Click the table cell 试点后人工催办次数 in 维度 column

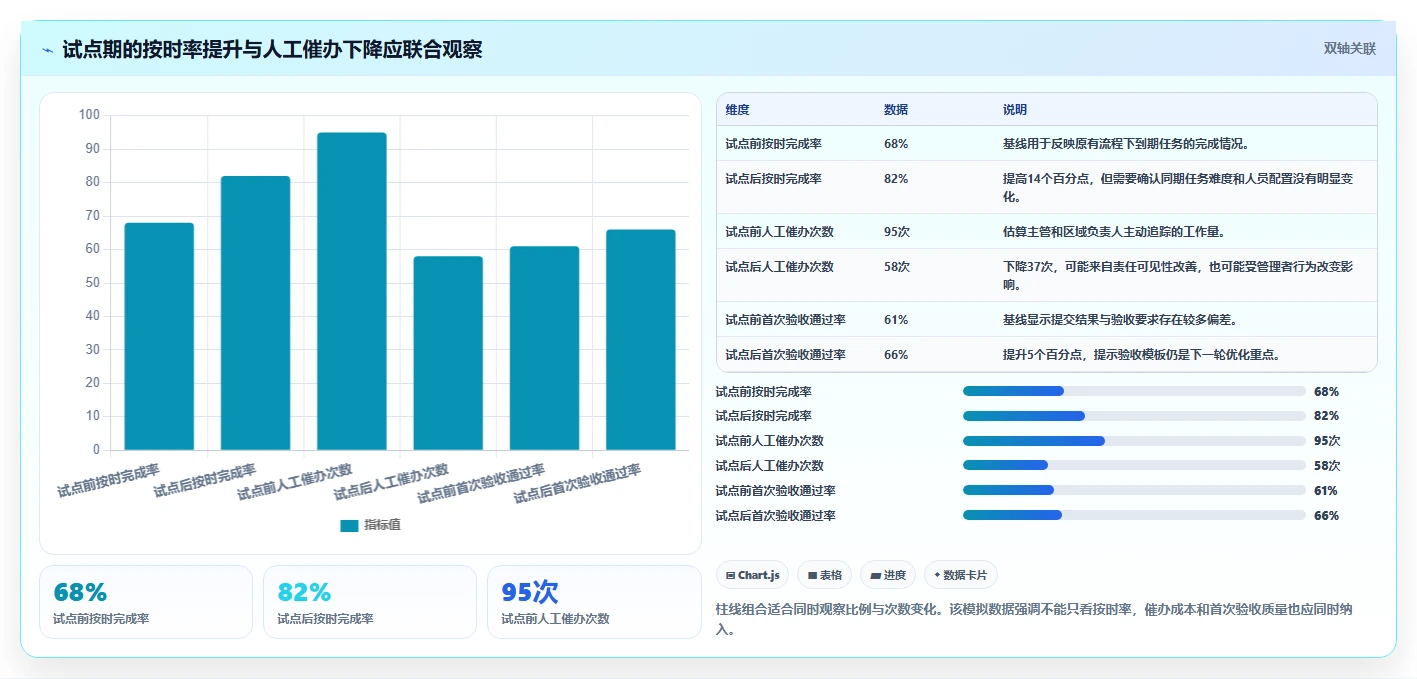780,267
